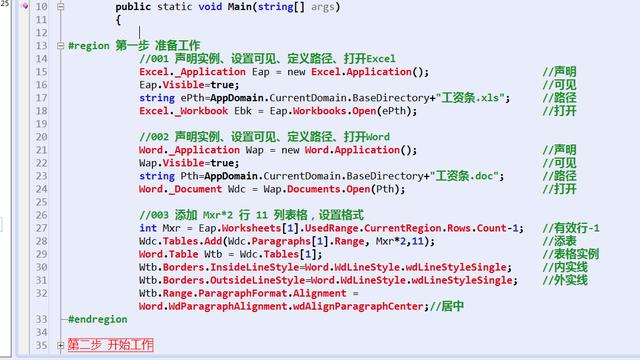Click the //002 comment line
Screen dimensions: 640x360
click(x=264, y=137)
